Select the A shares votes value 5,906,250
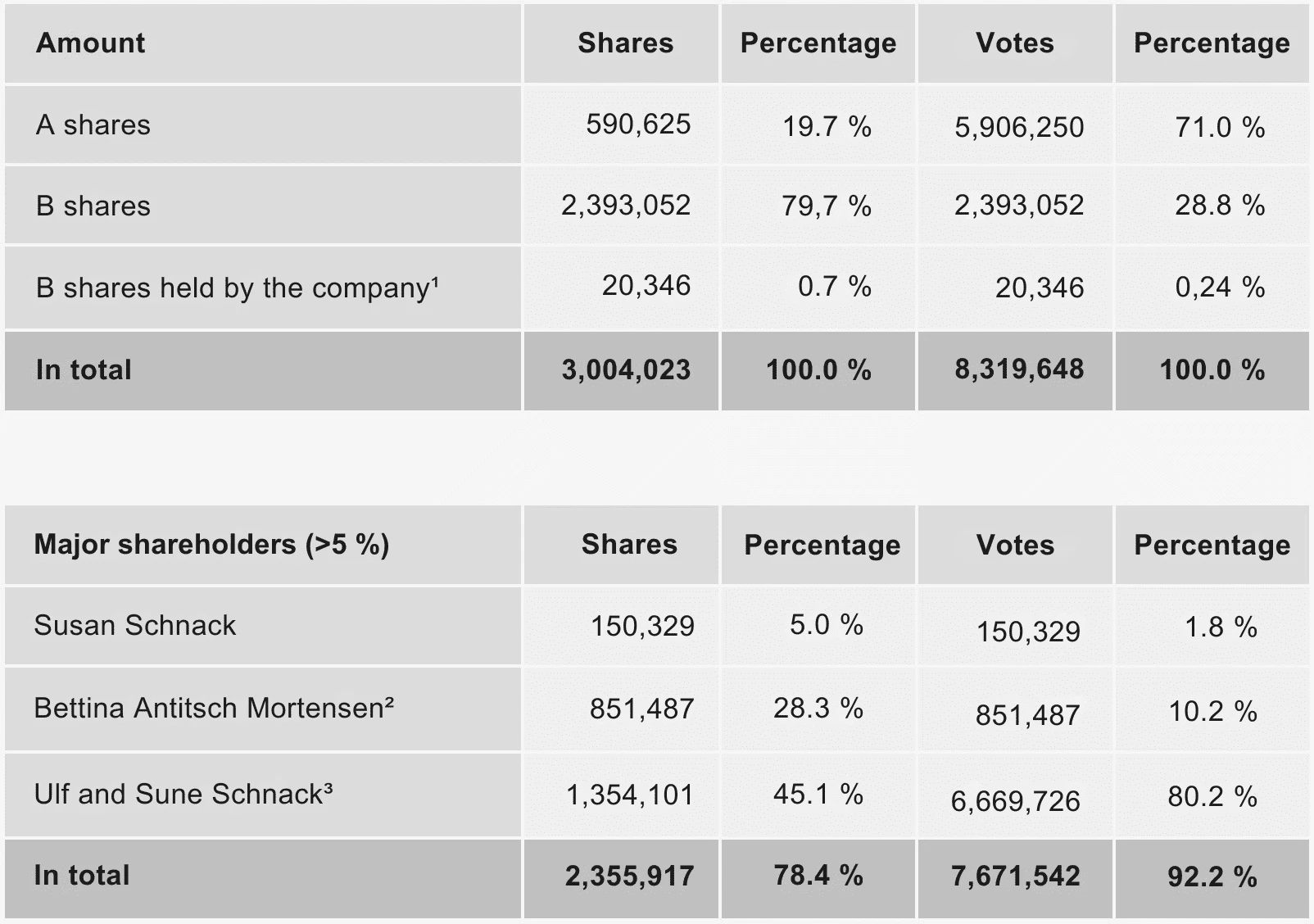 pos(1019,127)
